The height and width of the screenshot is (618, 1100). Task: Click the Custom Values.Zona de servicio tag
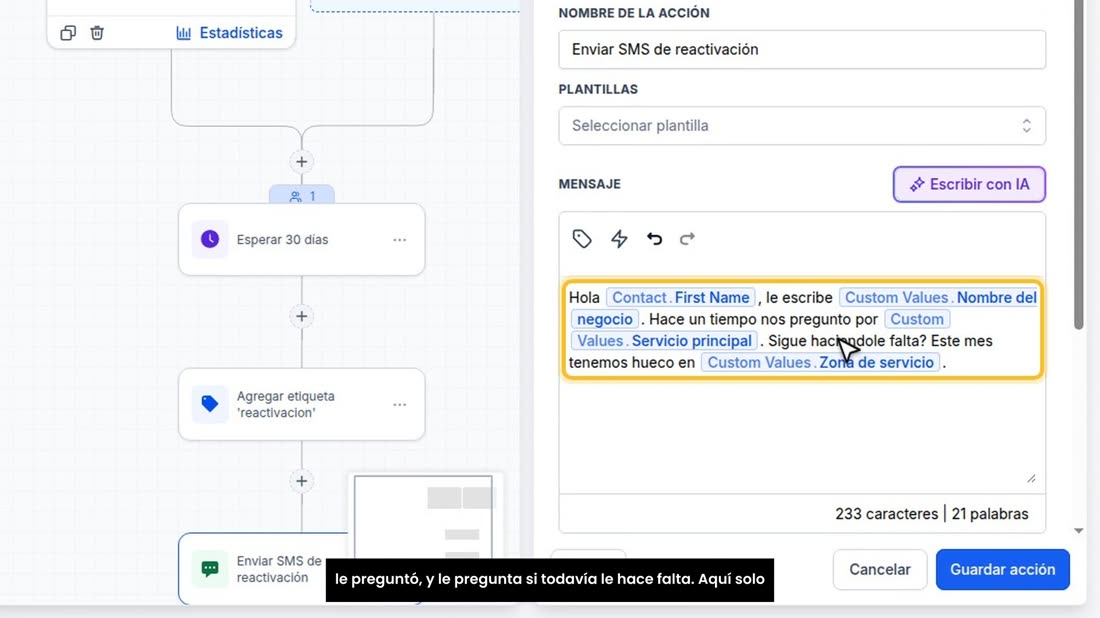click(820, 363)
